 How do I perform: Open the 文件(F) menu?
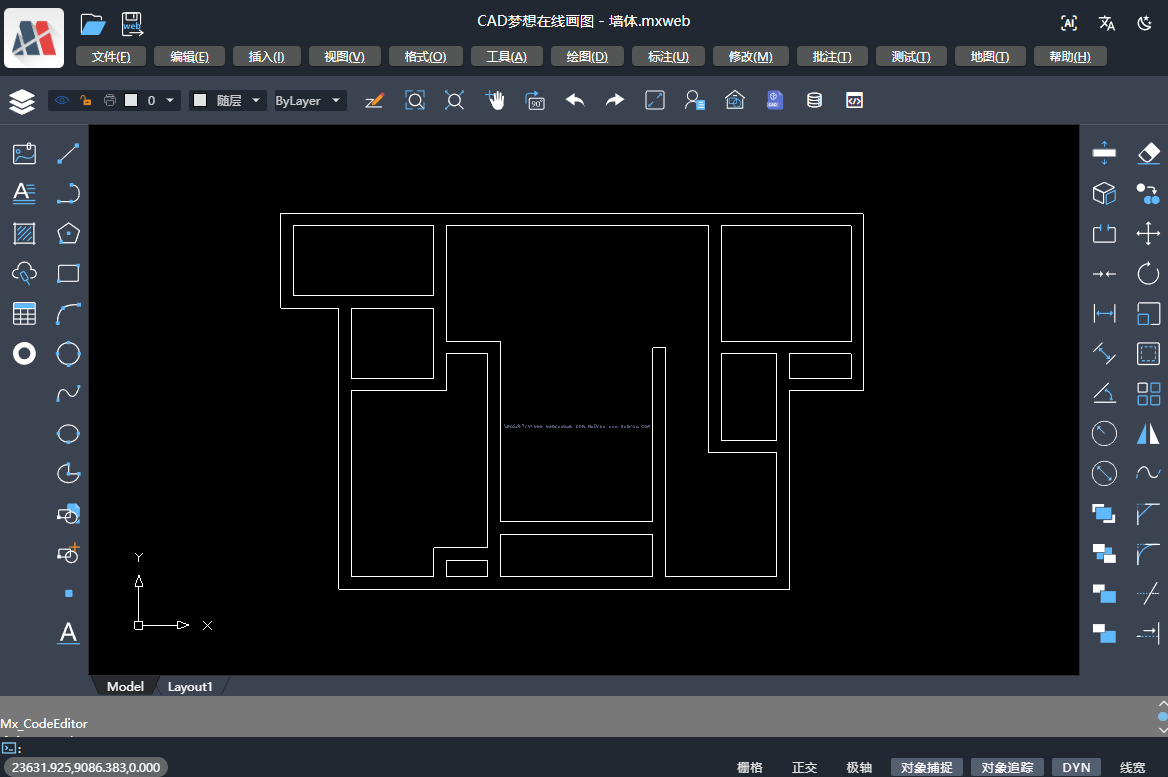click(111, 57)
